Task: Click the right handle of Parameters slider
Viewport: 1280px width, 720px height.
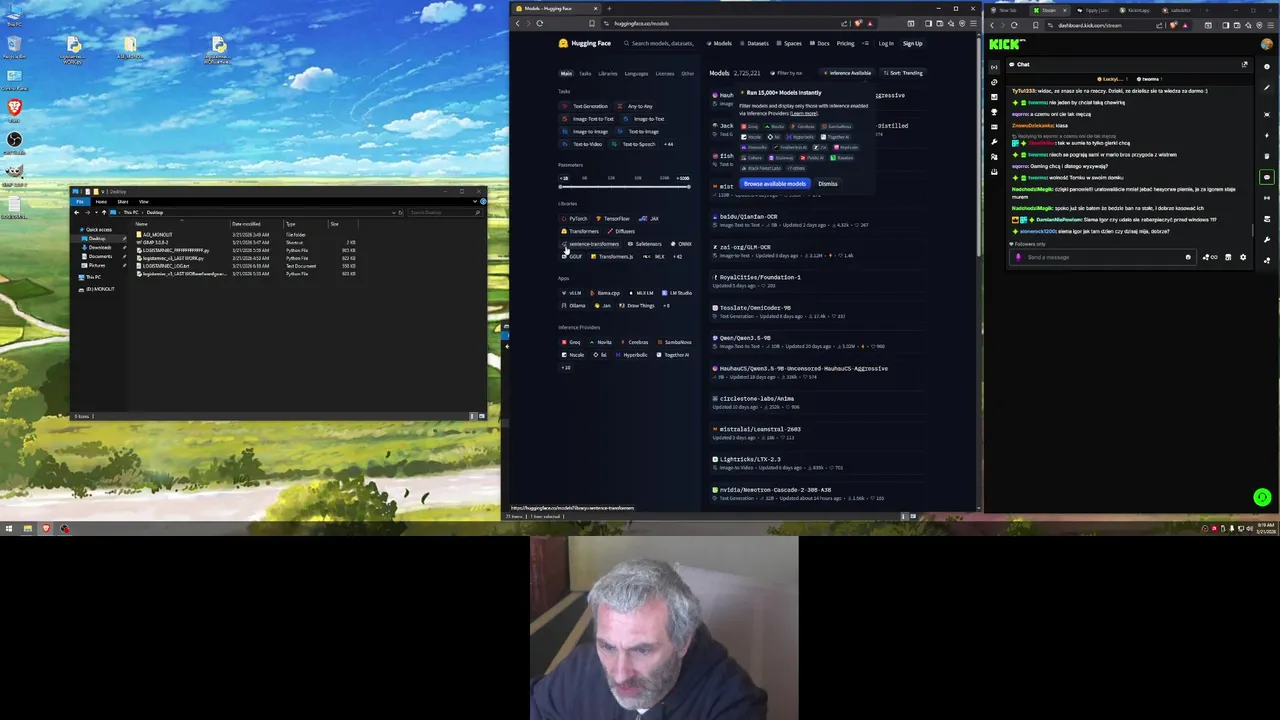Action: [x=689, y=187]
